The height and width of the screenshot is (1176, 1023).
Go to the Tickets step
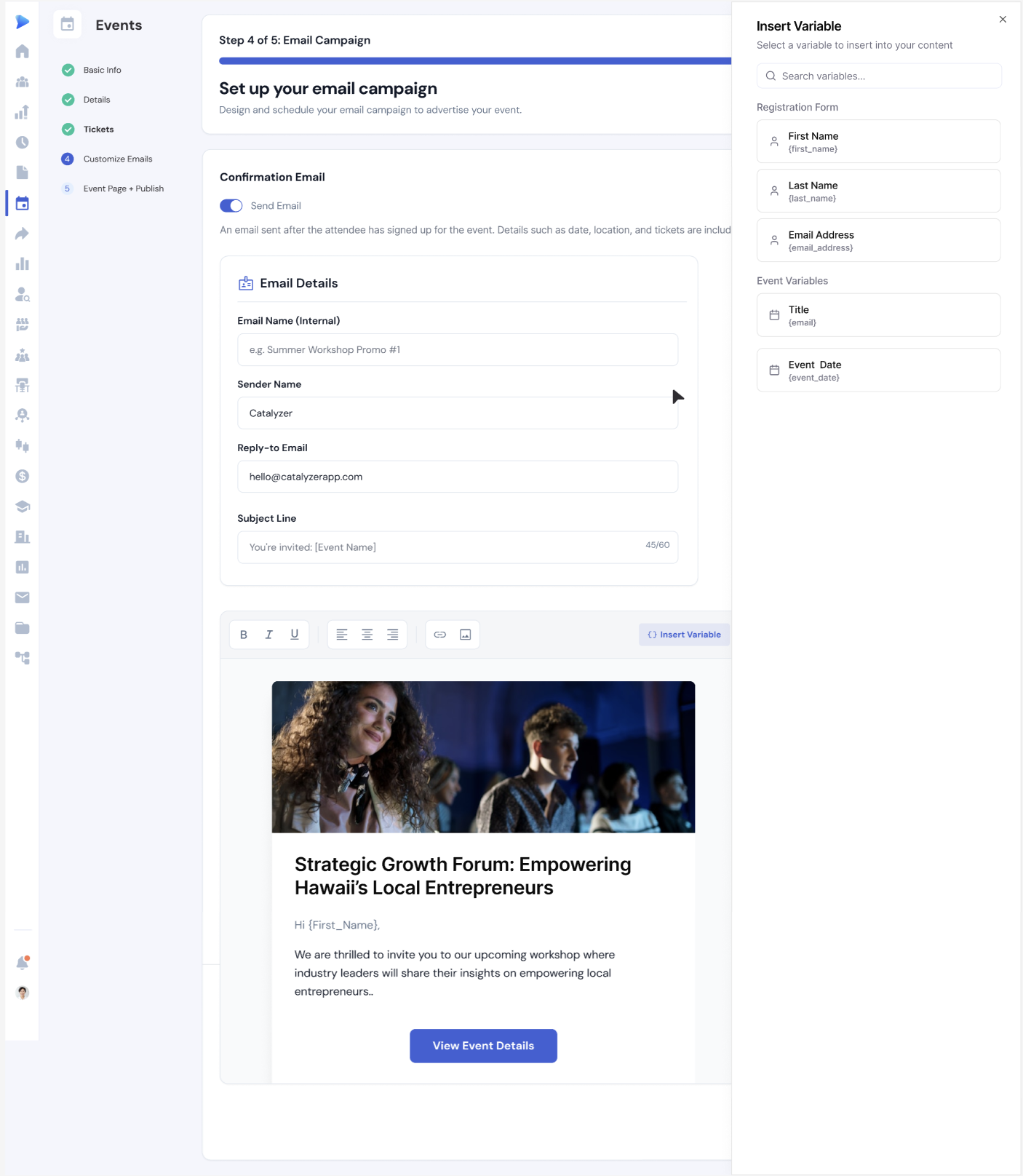click(88, 130)
